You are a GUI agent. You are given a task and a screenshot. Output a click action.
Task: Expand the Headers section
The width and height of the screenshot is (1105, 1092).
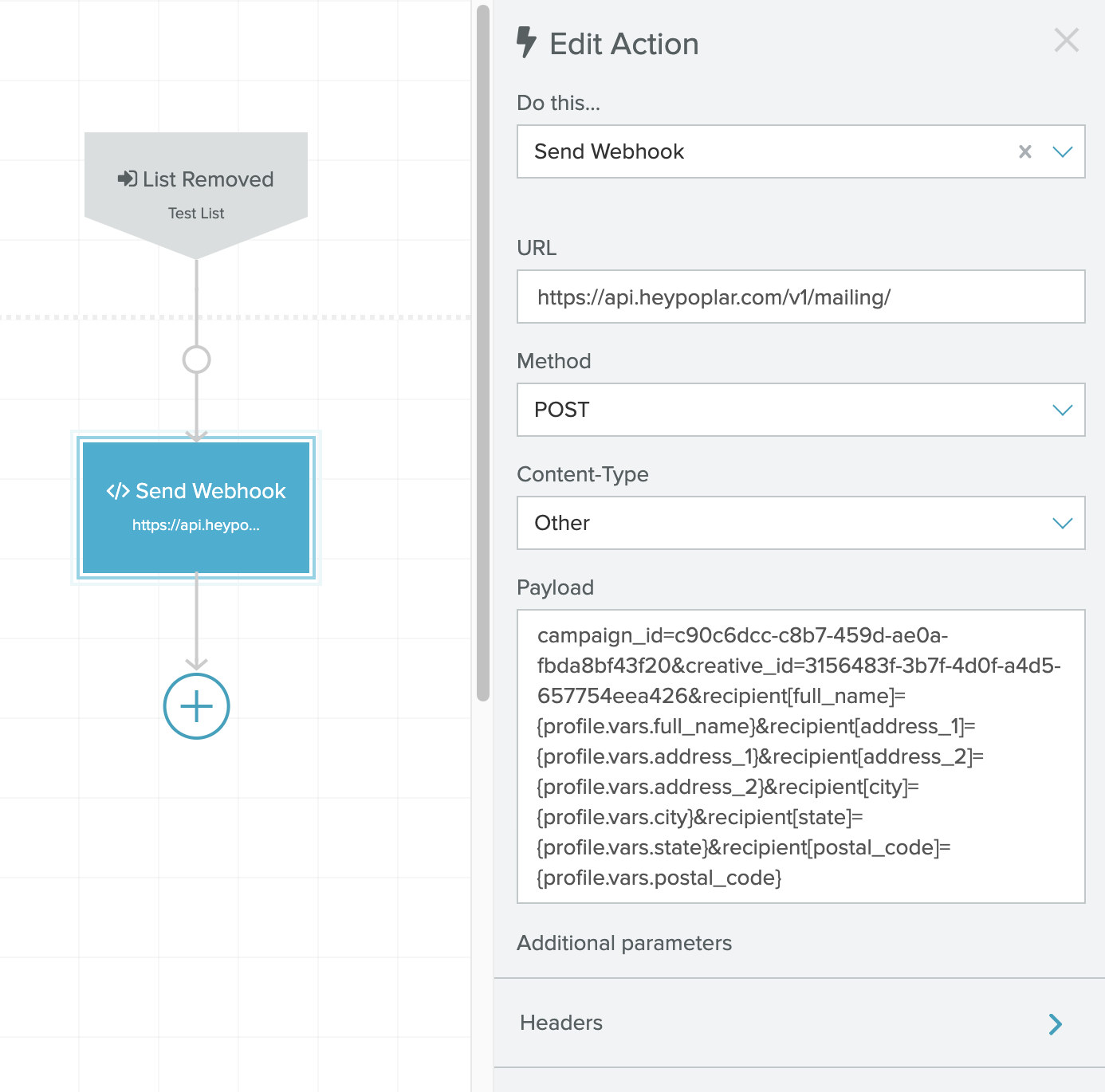(799, 1023)
